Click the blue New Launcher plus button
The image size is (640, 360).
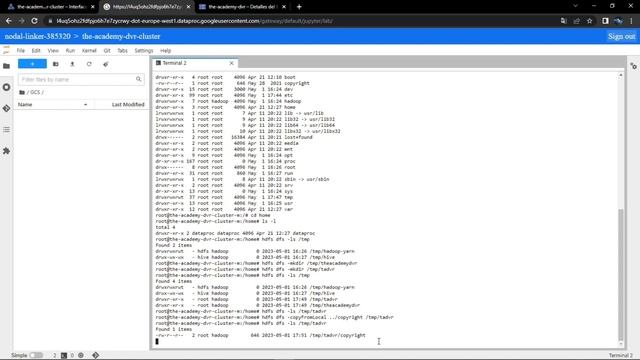pos(32,64)
